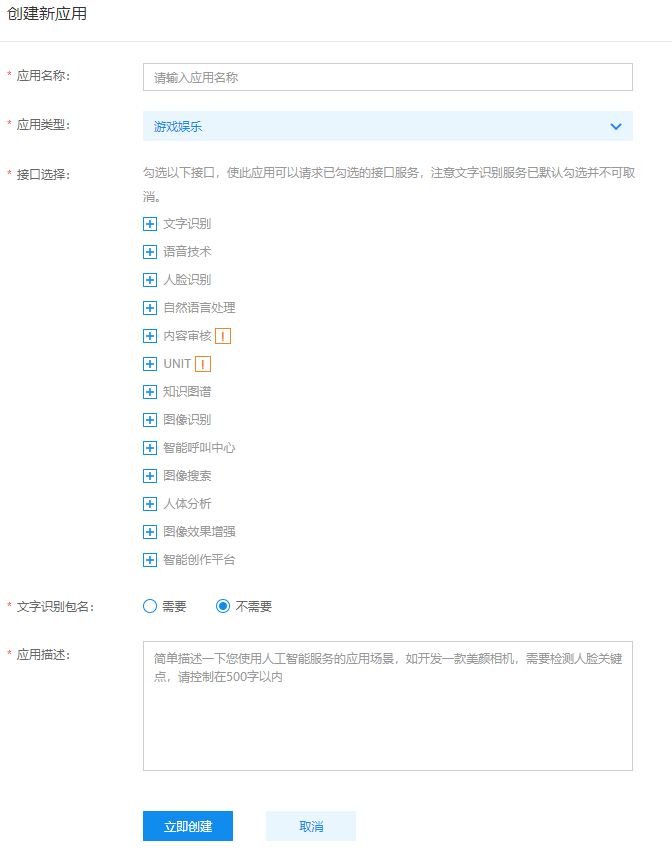Click the 知识图谱 tree label
672x855 pixels.
click(x=187, y=392)
